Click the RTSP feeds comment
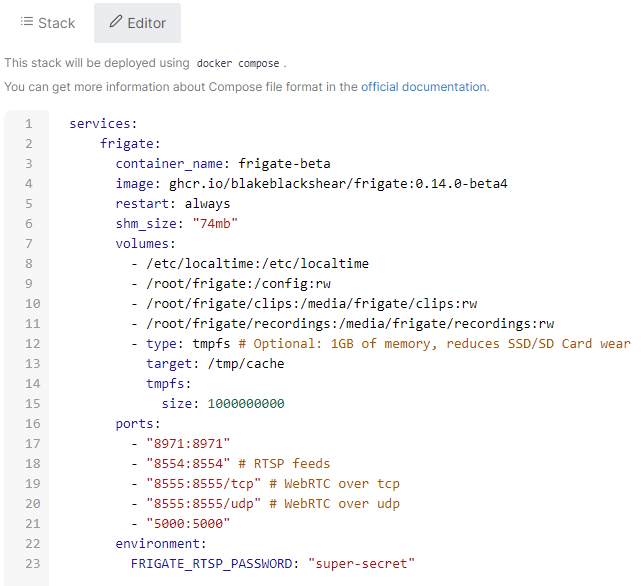The image size is (642, 586). (x=284, y=464)
